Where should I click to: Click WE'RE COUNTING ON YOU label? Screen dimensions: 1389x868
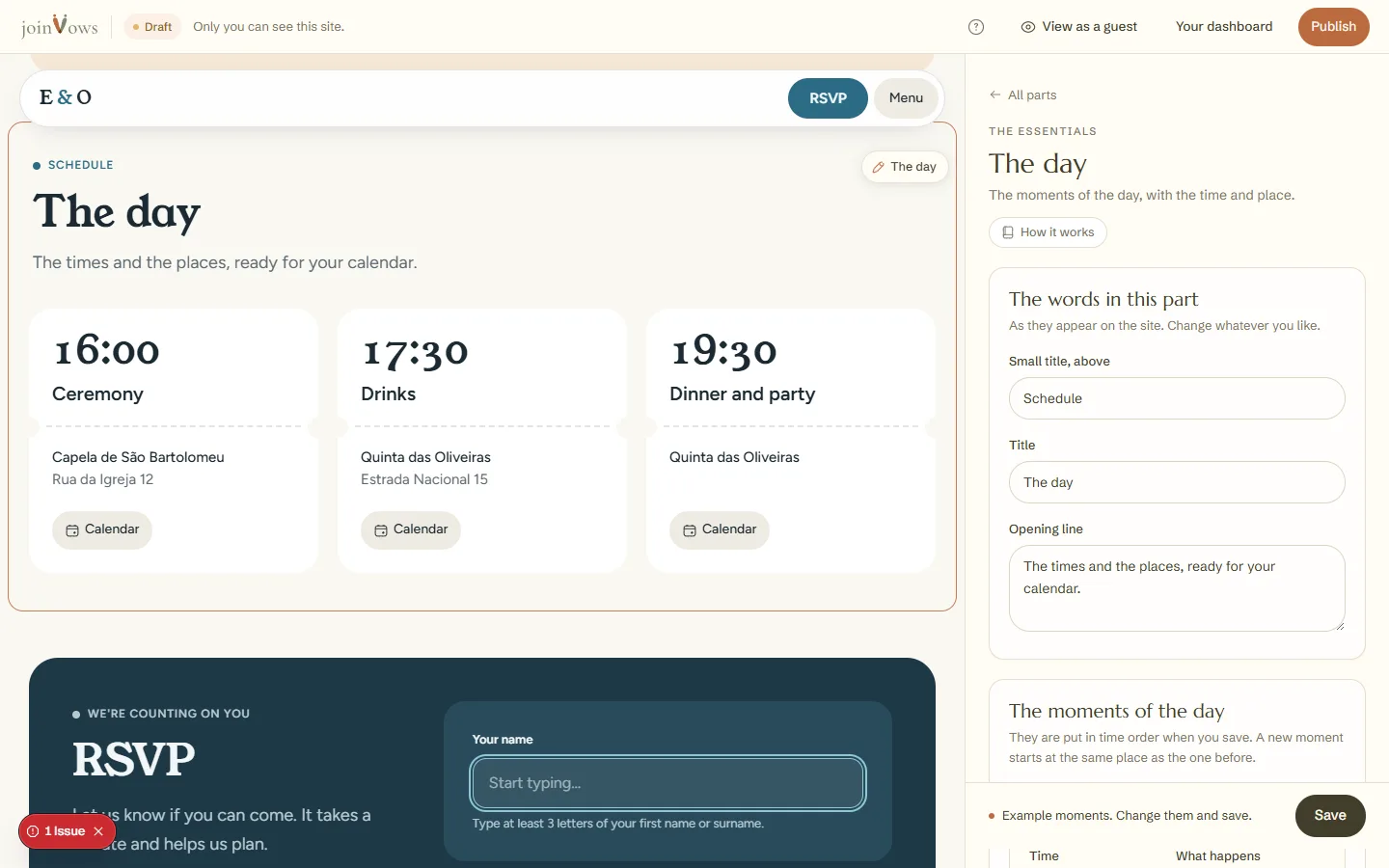point(169,714)
